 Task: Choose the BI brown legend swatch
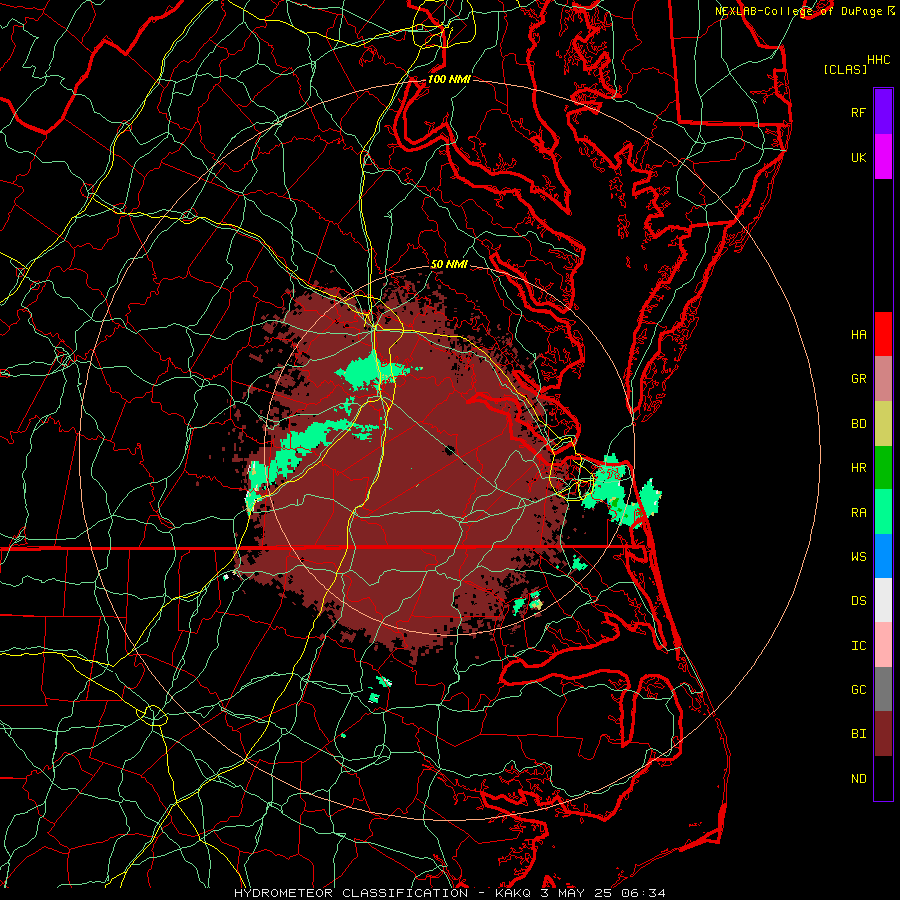(x=883, y=734)
